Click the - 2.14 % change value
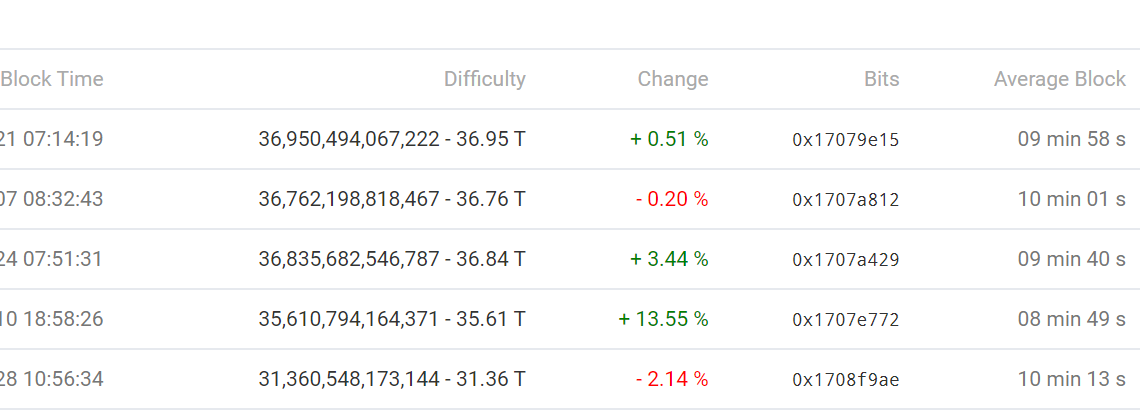This screenshot has width=1140, height=415. tap(672, 379)
